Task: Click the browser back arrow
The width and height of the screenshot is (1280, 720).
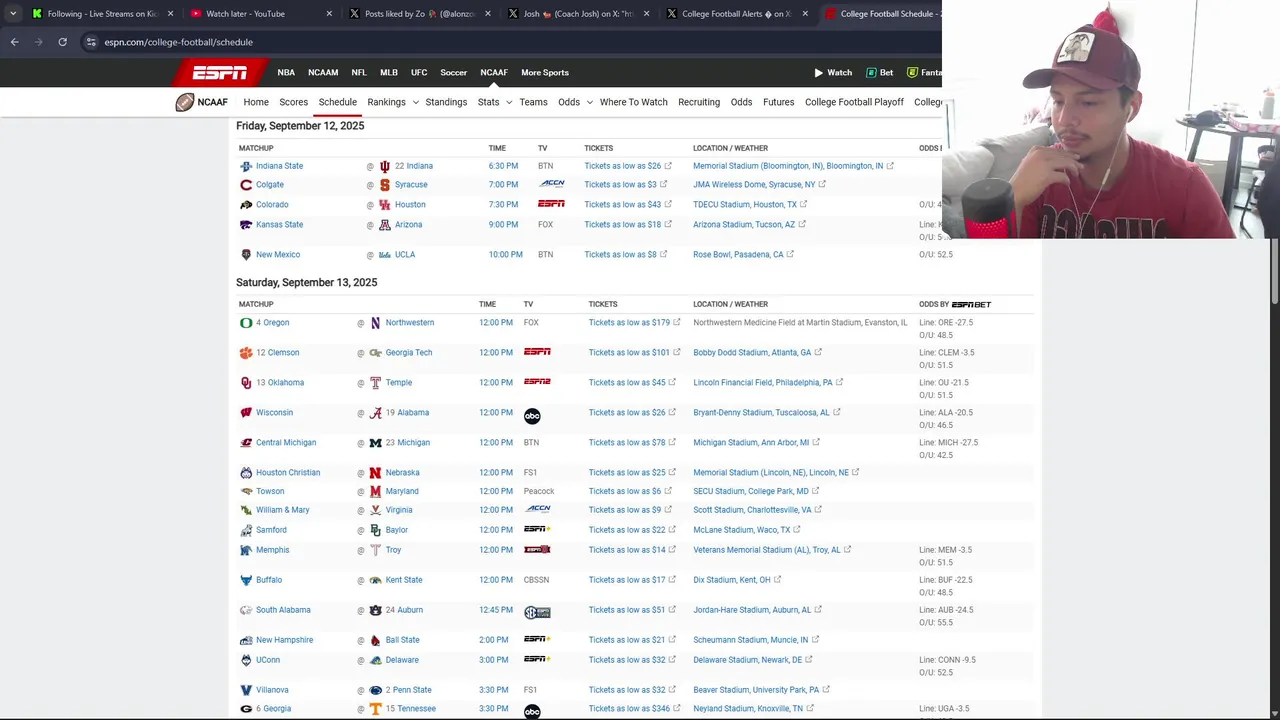Action: point(14,42)
